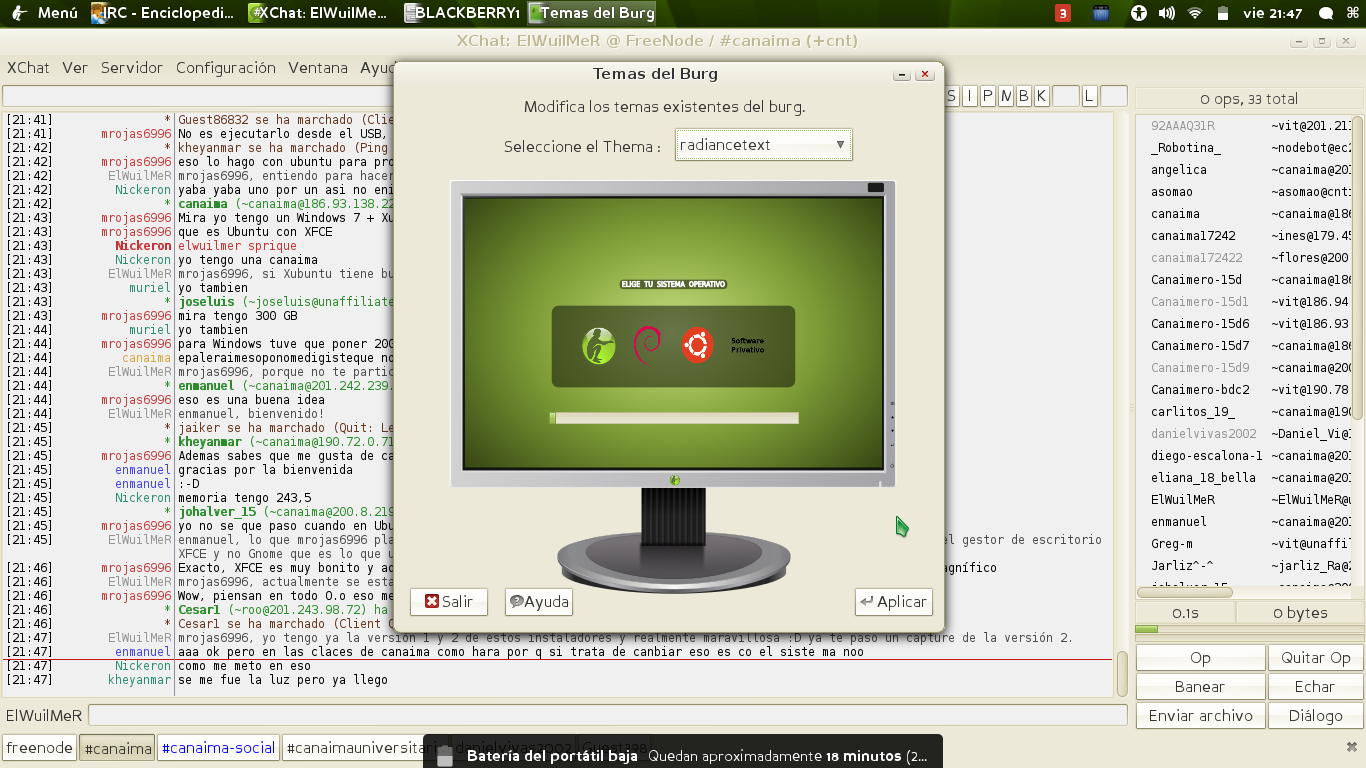
Task: Open the accessibility menu icon
Action: (x=1138, y=13)
